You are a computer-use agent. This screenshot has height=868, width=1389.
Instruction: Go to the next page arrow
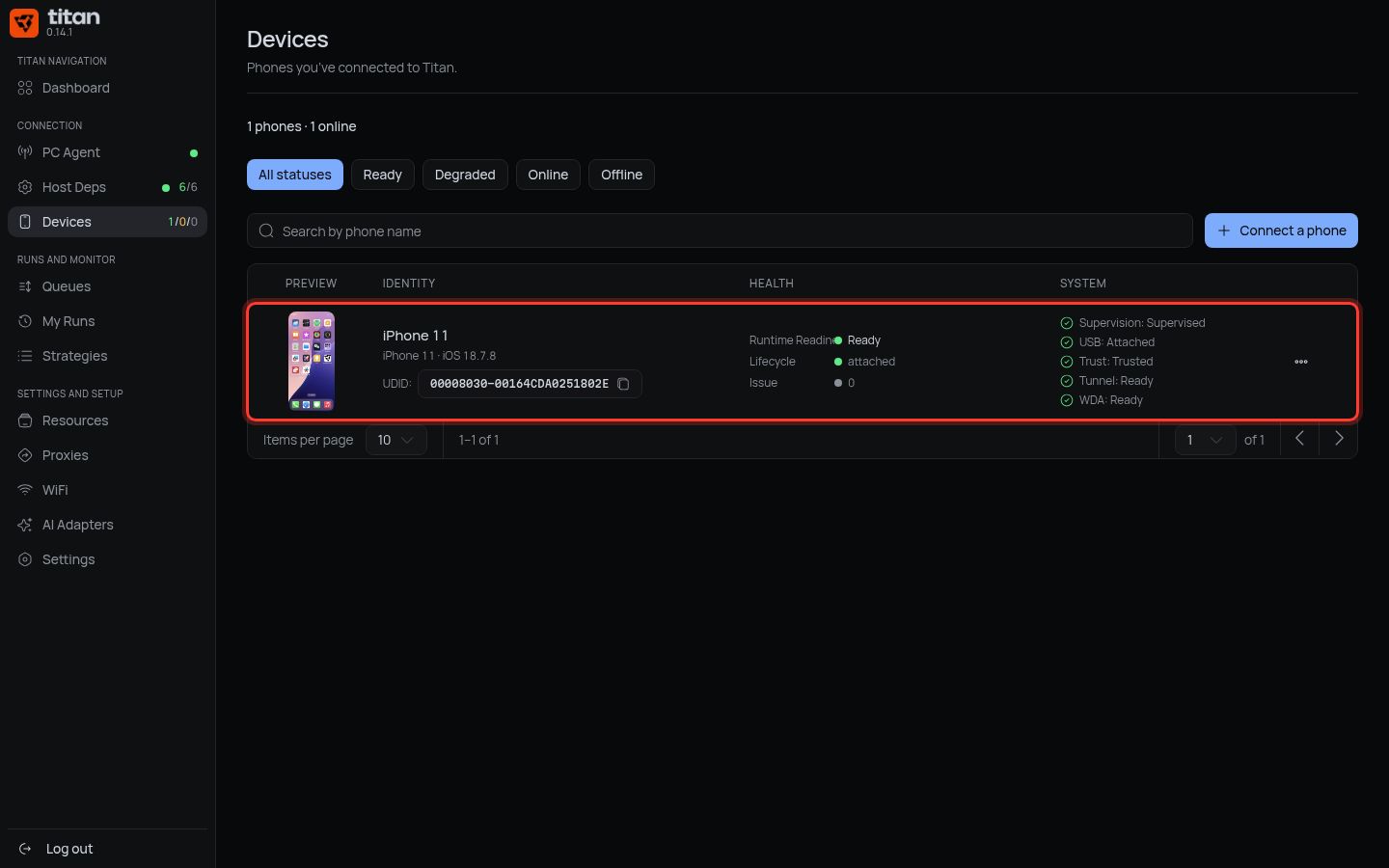pos(1339,439)
